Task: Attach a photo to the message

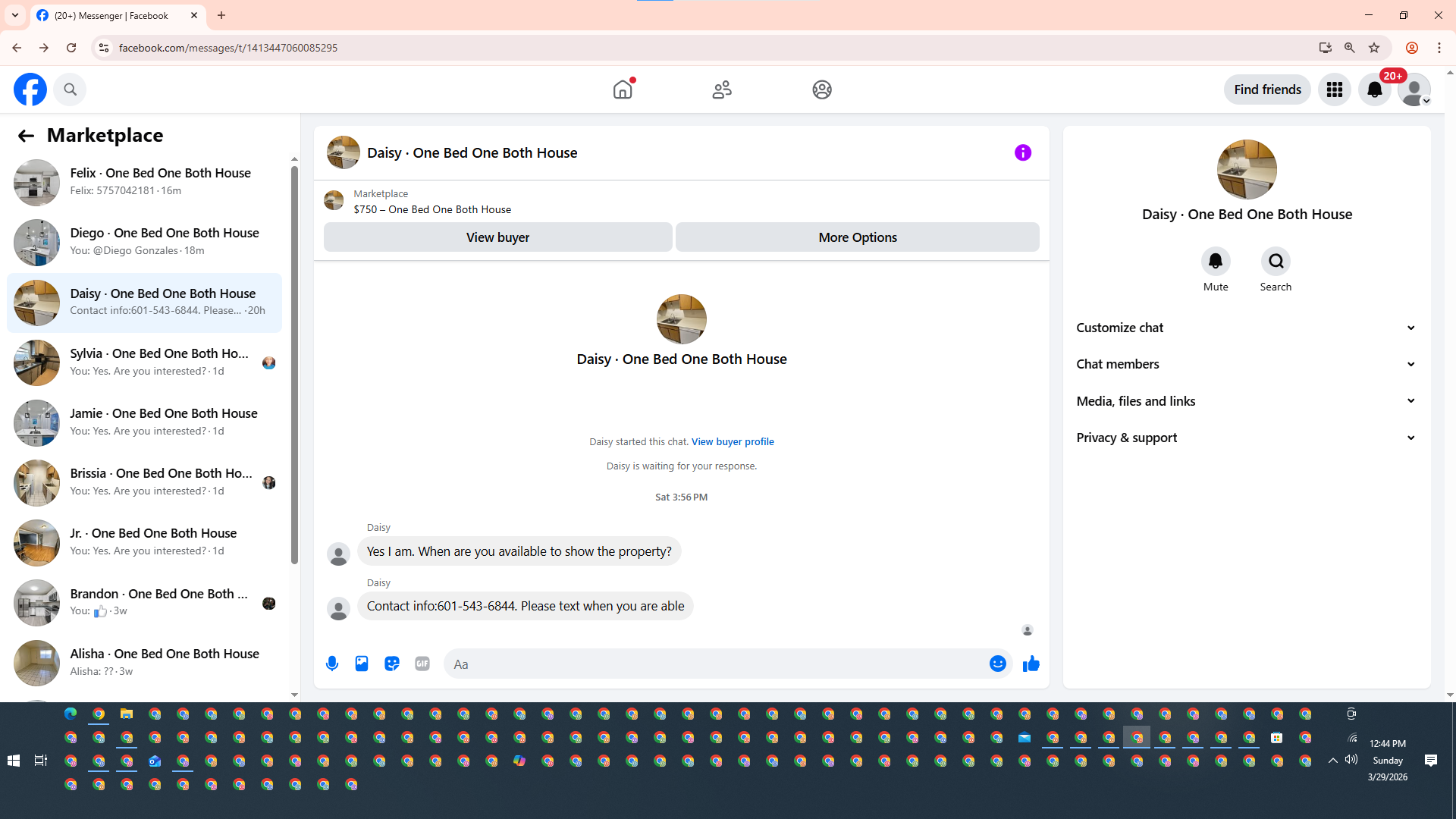Action: click(362, 664)
